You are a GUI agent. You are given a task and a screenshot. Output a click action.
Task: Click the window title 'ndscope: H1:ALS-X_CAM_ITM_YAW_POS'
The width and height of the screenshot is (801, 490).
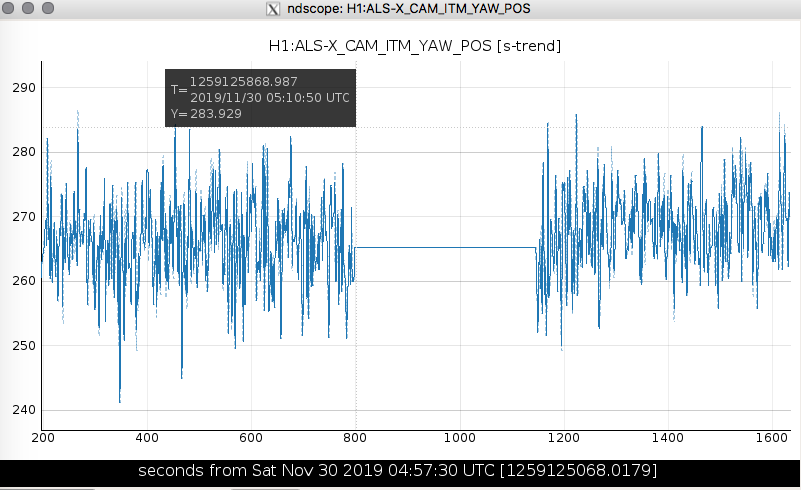tap(409, 9)
